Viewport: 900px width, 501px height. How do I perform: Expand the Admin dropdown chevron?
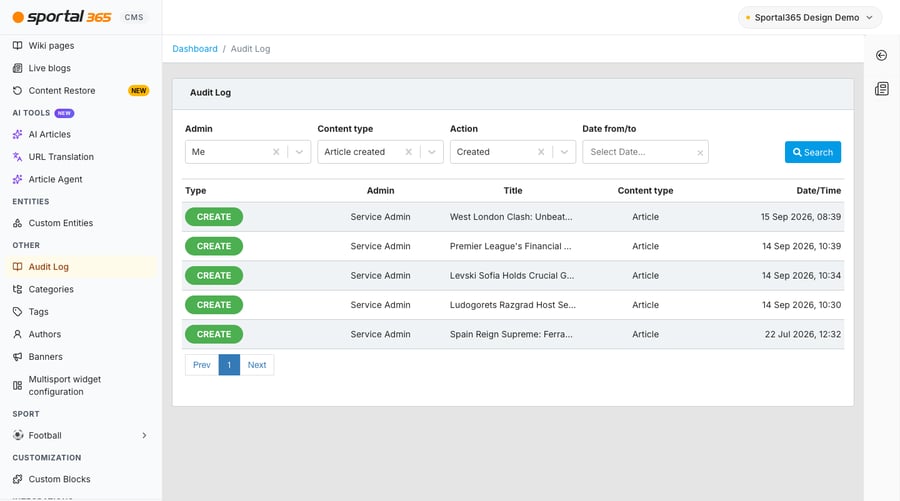click(x=299, y=152)
